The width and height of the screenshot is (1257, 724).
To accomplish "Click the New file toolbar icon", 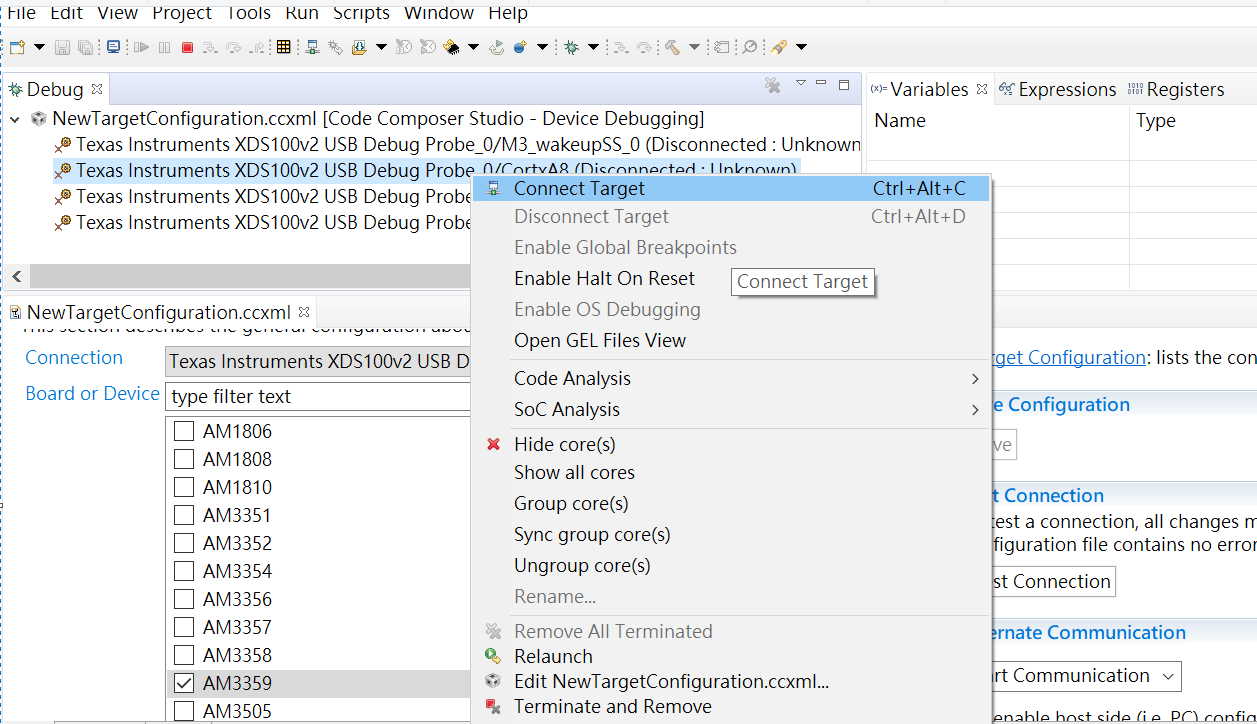I will tap(17, 47).
